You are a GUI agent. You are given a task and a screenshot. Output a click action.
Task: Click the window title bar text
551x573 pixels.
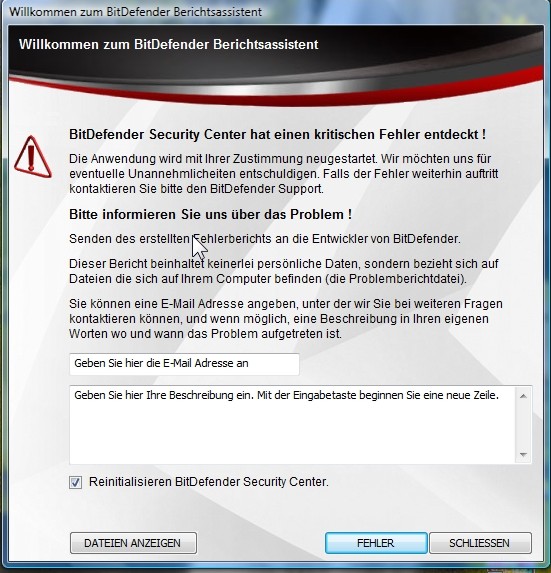click(x=135, y=12)
